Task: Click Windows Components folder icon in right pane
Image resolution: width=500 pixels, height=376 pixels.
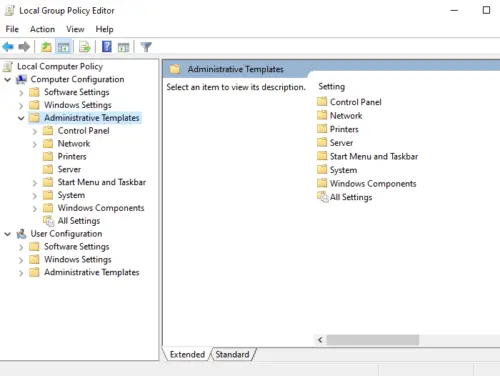Action: [x=322, y=183]
